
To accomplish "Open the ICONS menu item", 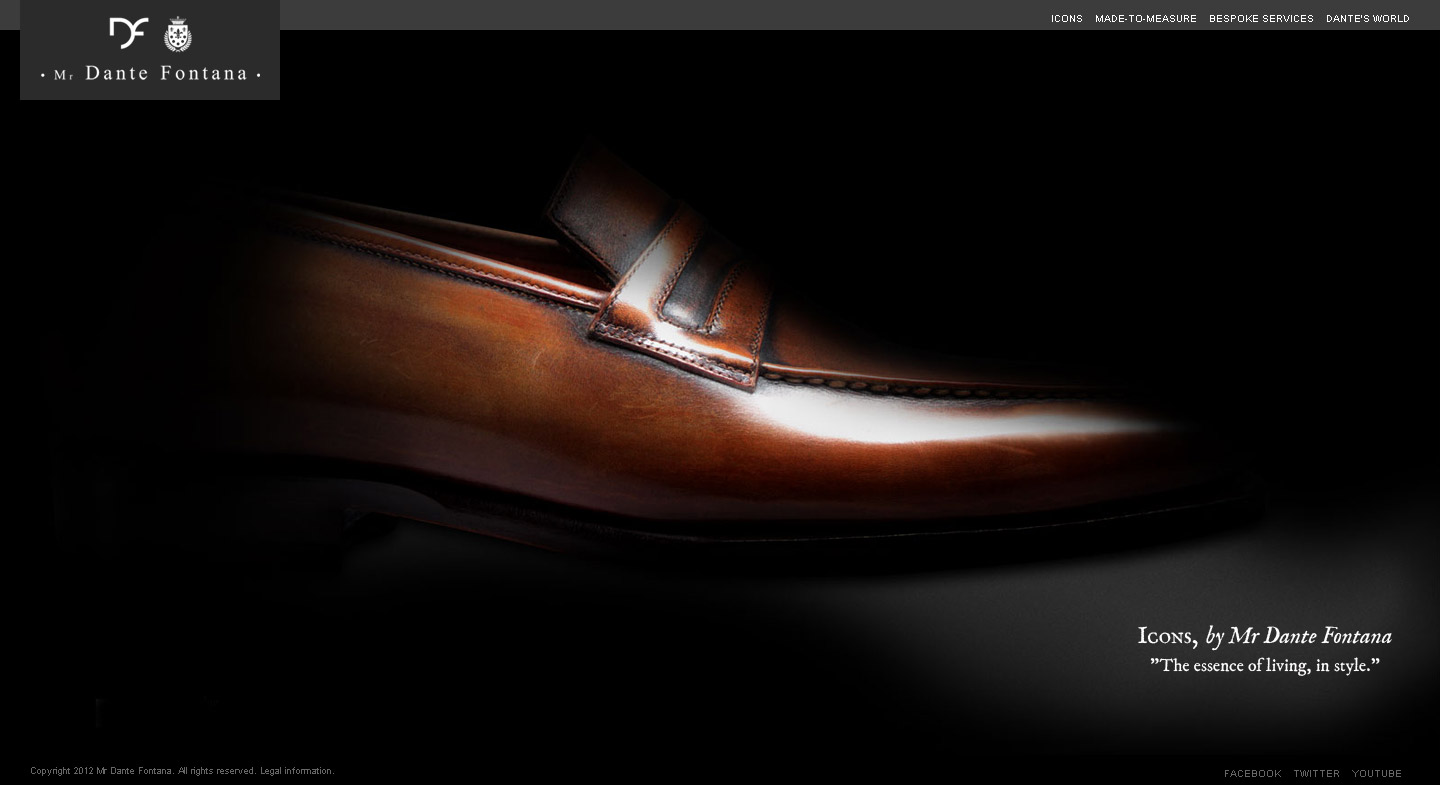I will (1066, 19).
